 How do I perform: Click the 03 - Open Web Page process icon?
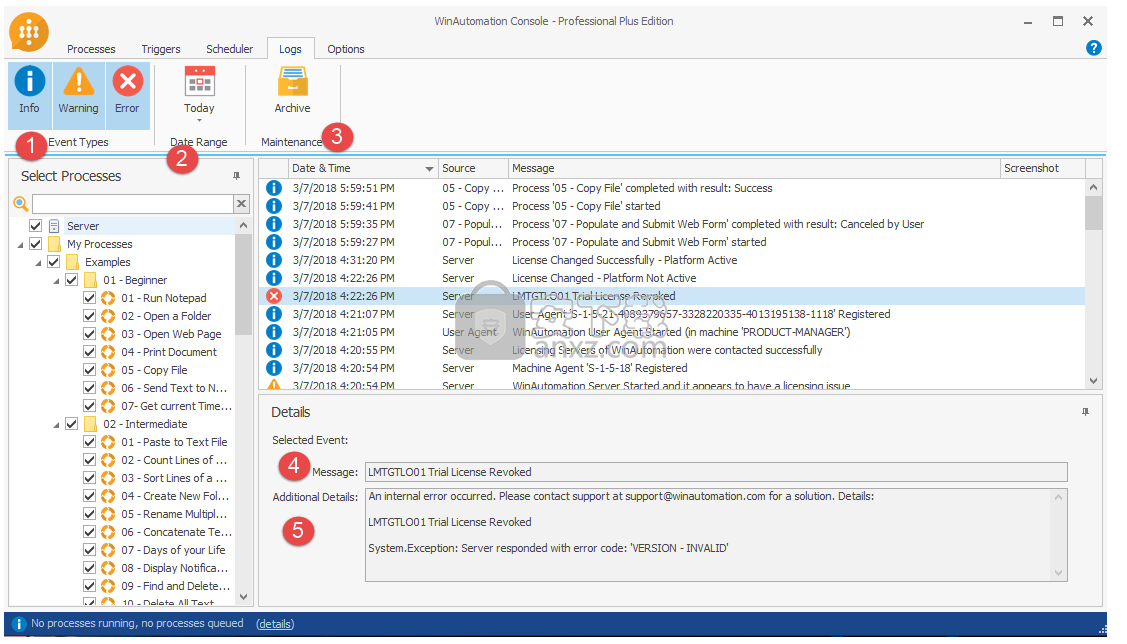point(108,334)
